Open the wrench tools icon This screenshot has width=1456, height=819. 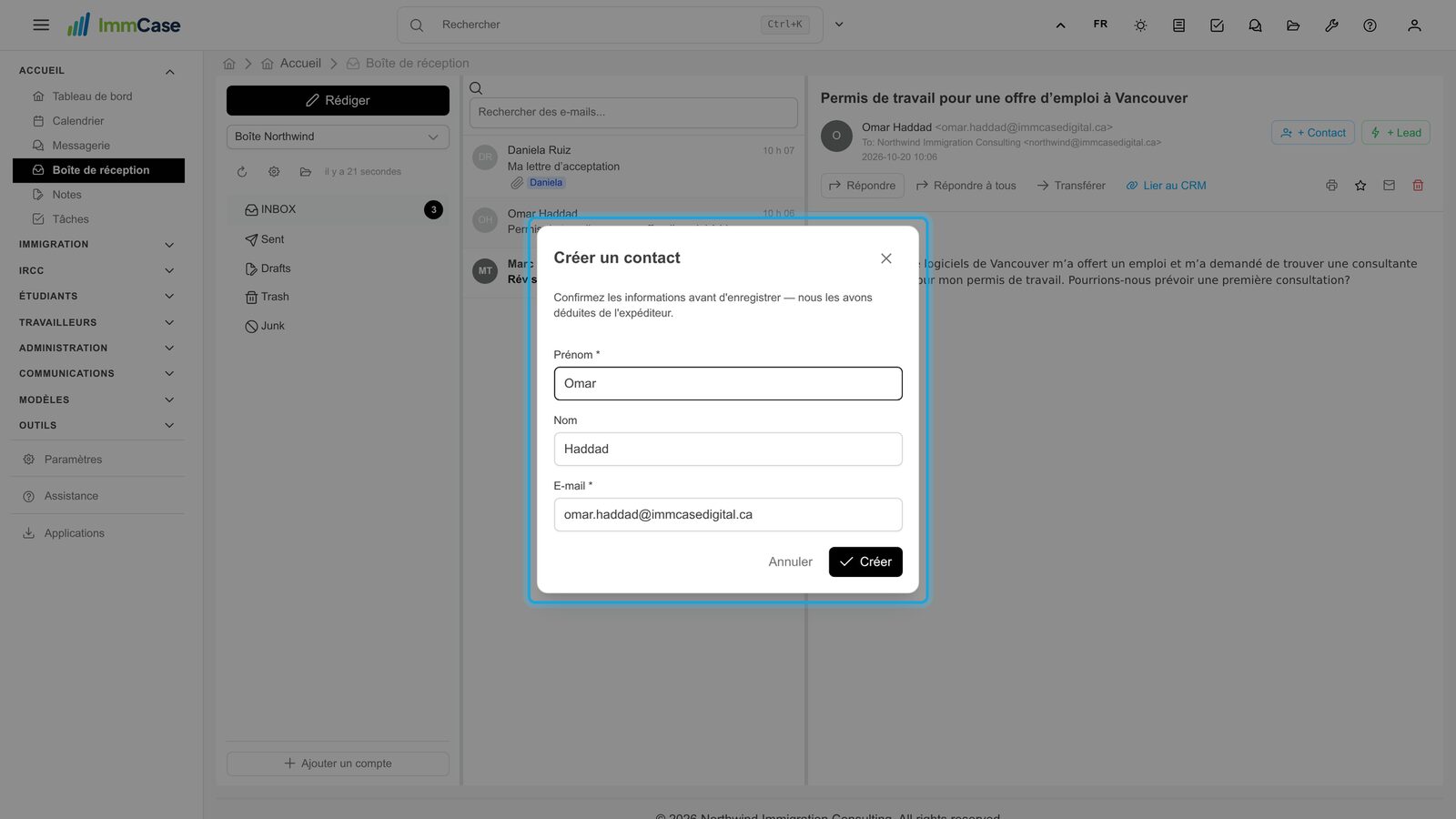[1331, 25]
